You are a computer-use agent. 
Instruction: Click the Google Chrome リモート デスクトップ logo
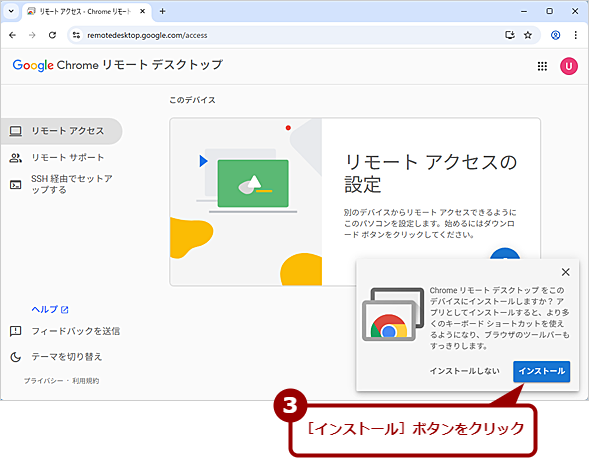click(118, 65)
